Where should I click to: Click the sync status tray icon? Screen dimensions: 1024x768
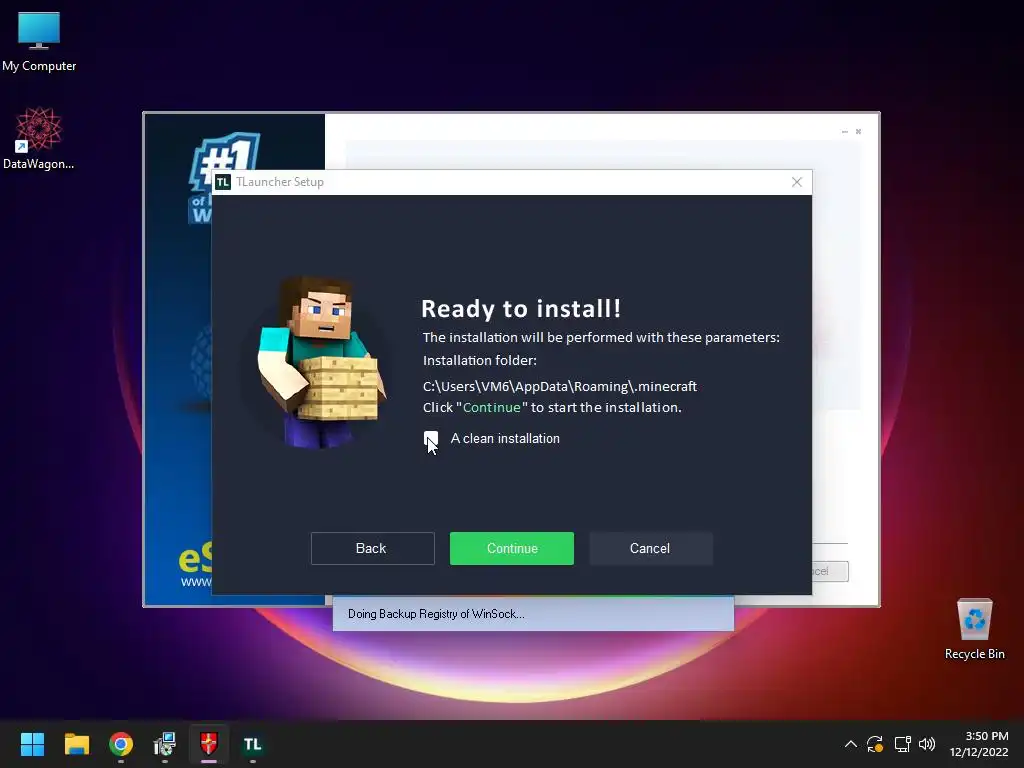(875, 744)
